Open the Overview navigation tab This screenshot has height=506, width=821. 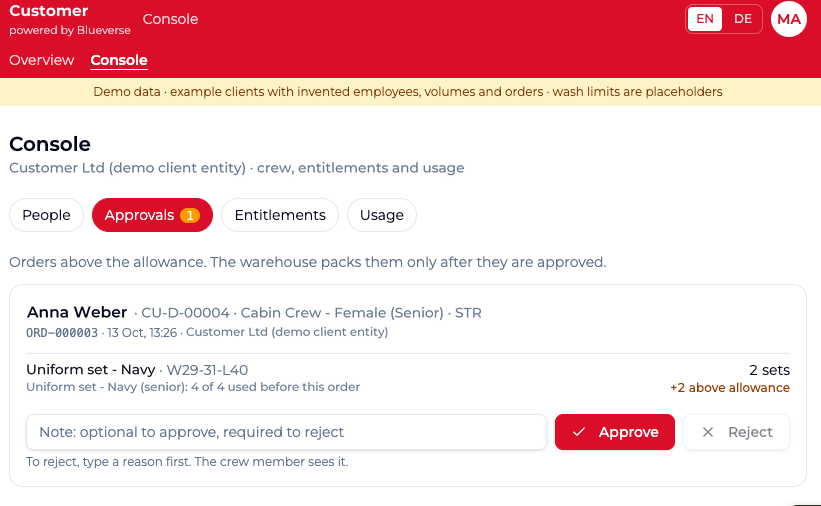click(x=42, y=60)
